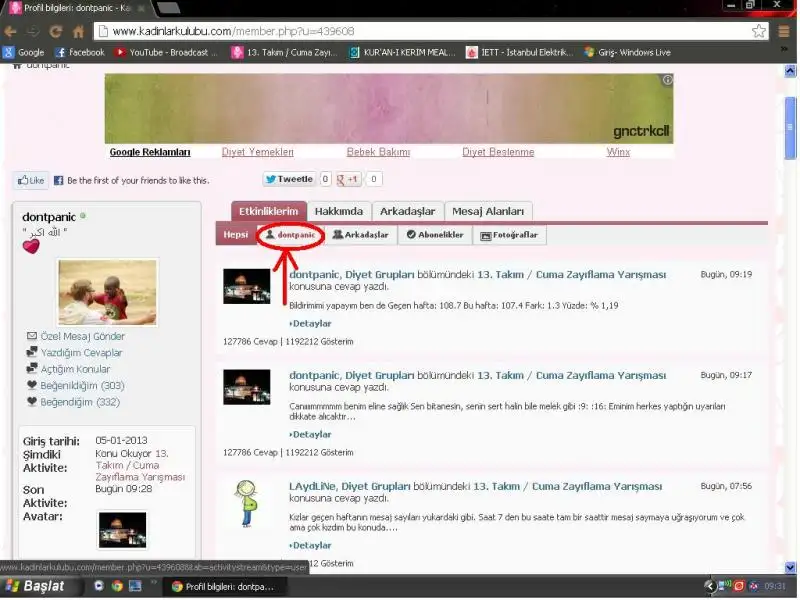The height and width of the screenshot is (600, 800).
Task: Open Detaylar of the 09:19 post
Action: coord(310,324)
